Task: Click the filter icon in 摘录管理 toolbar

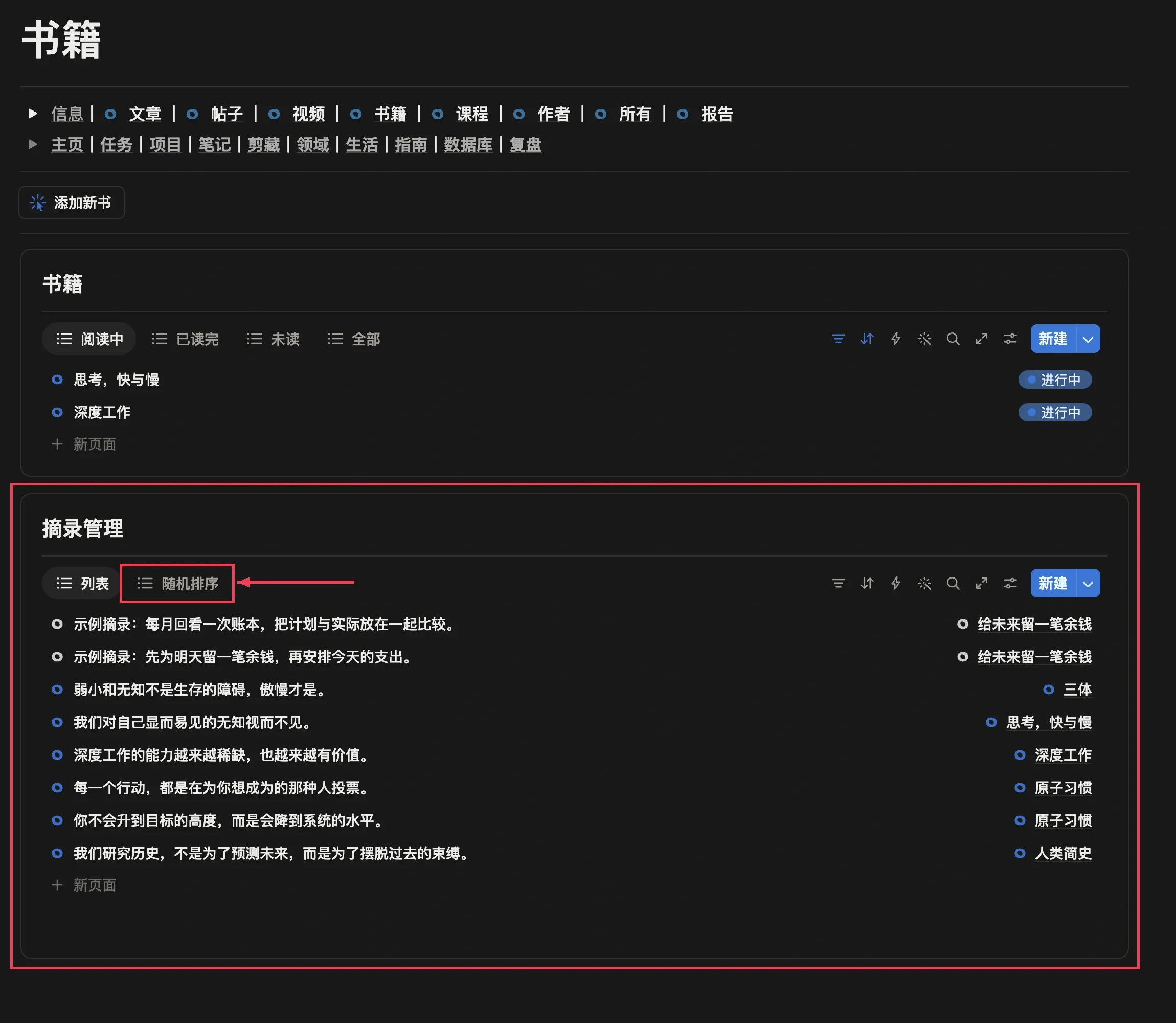Action: click(x=838, y=584)
